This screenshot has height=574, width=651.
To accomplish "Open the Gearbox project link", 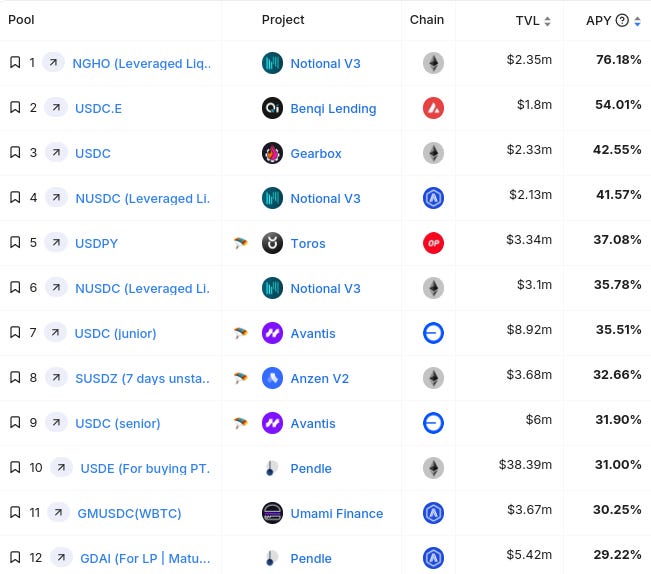I will (x=316, y=154).
